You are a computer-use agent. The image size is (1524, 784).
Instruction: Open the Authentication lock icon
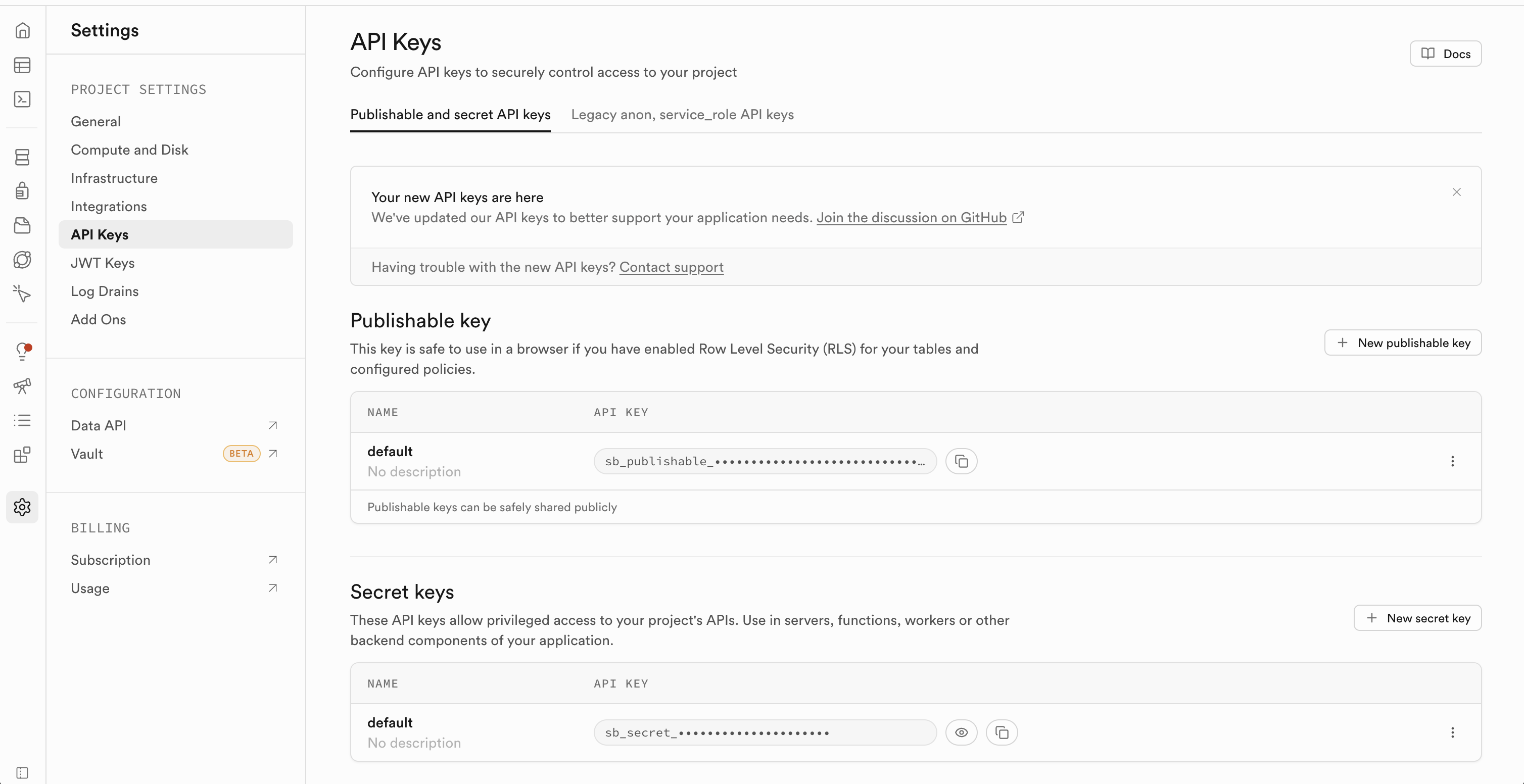(x=22, y=191)
